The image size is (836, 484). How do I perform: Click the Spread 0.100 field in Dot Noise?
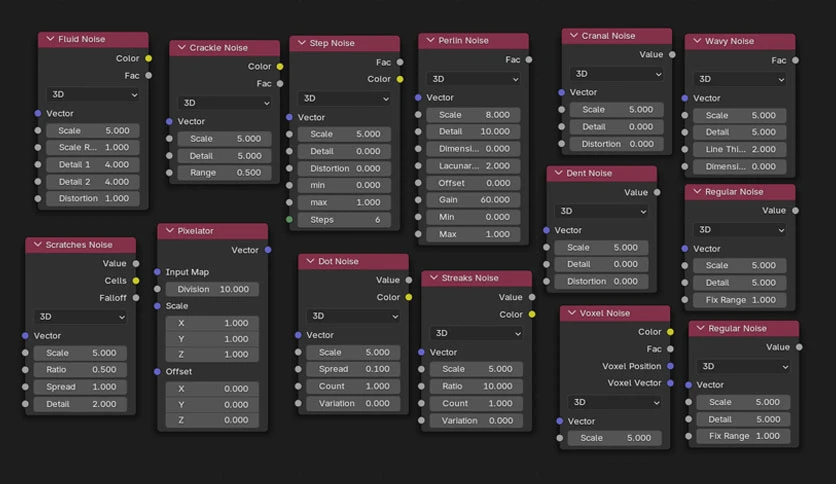[353, 369]
